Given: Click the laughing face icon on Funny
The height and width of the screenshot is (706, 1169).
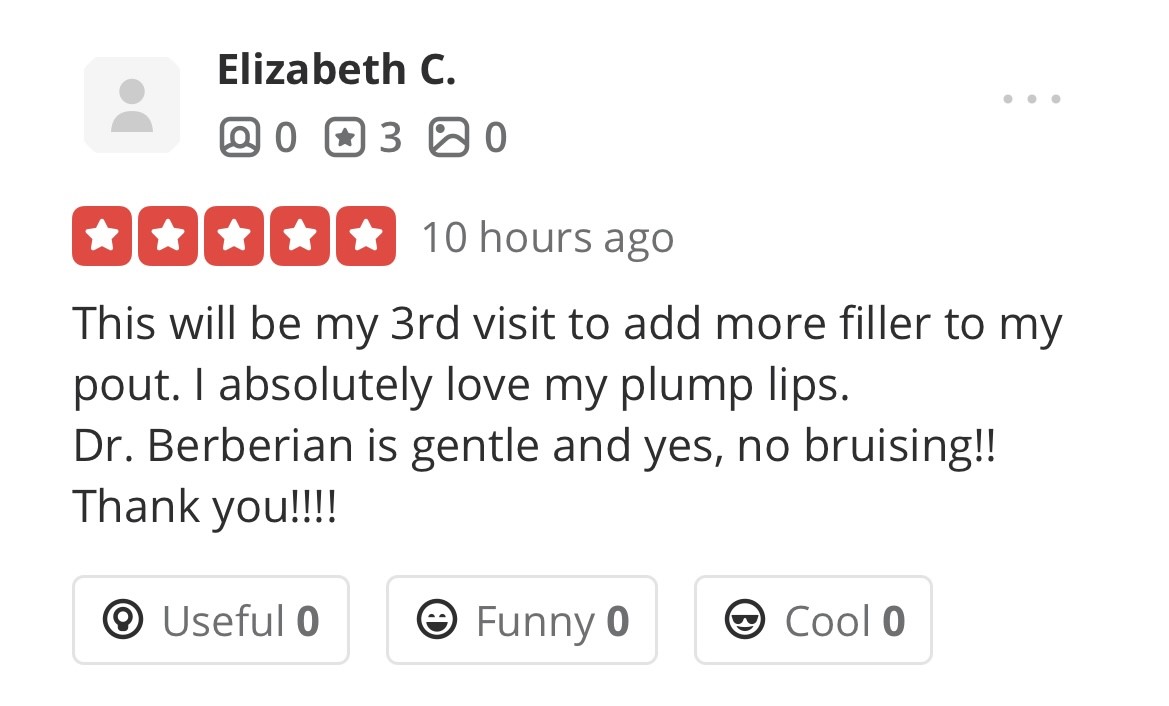Looking at the screenshot, I should tap(437, 621).
